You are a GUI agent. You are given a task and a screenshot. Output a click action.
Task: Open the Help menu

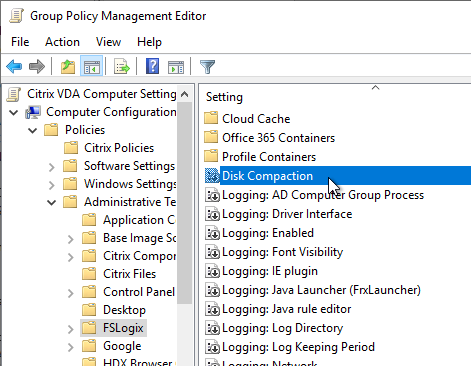(x=149, y=42)
